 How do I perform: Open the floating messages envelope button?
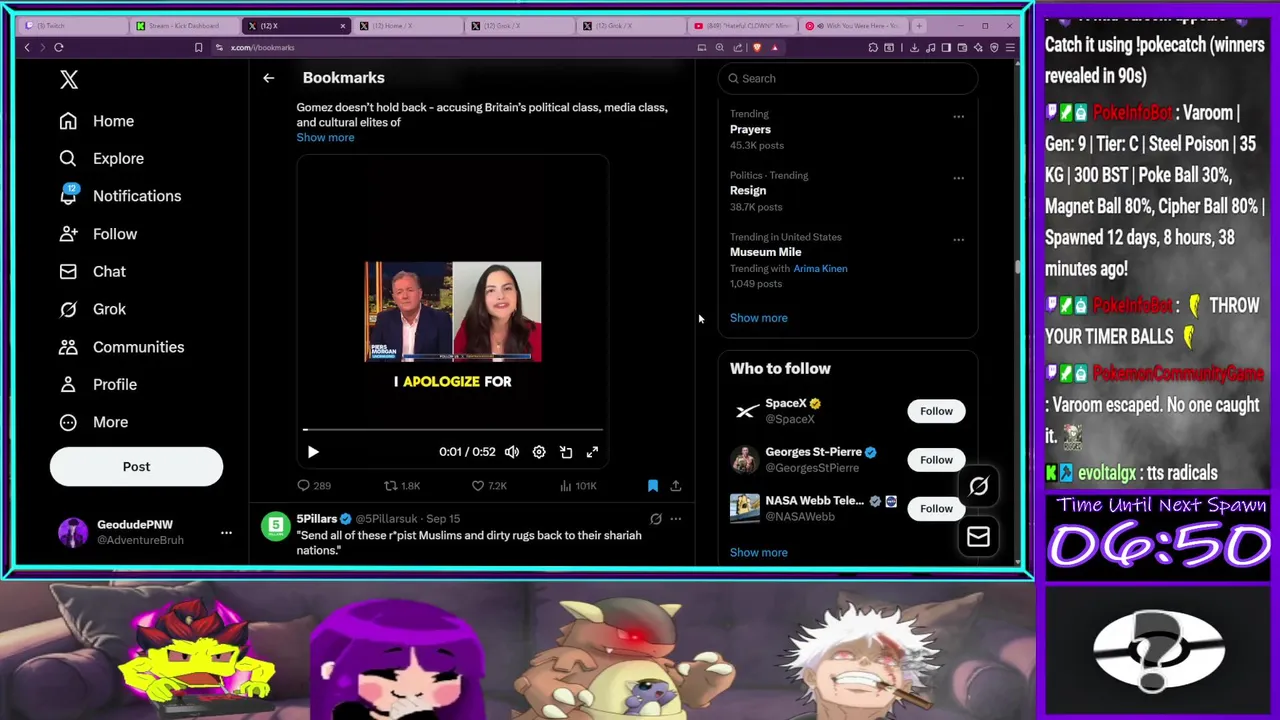978,537
